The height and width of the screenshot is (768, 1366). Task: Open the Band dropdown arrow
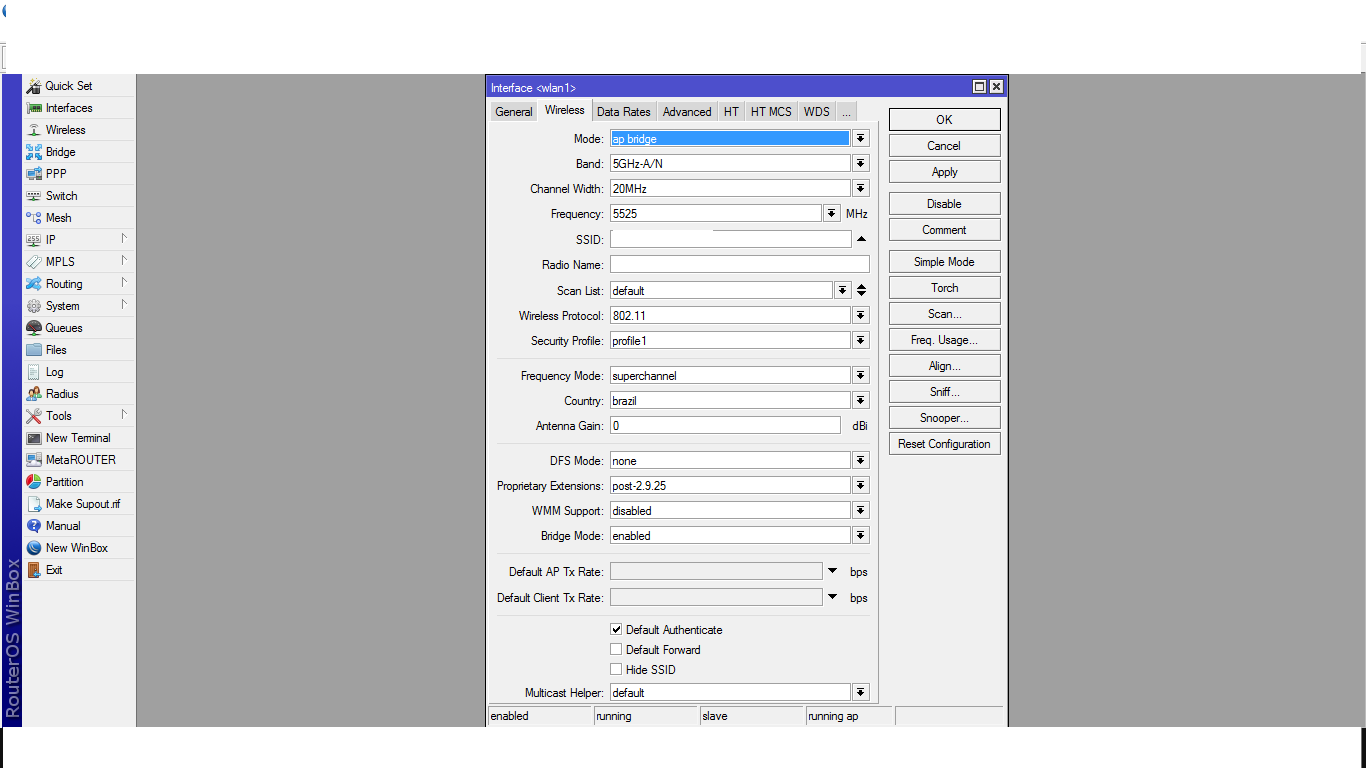[x=861, y=163]
